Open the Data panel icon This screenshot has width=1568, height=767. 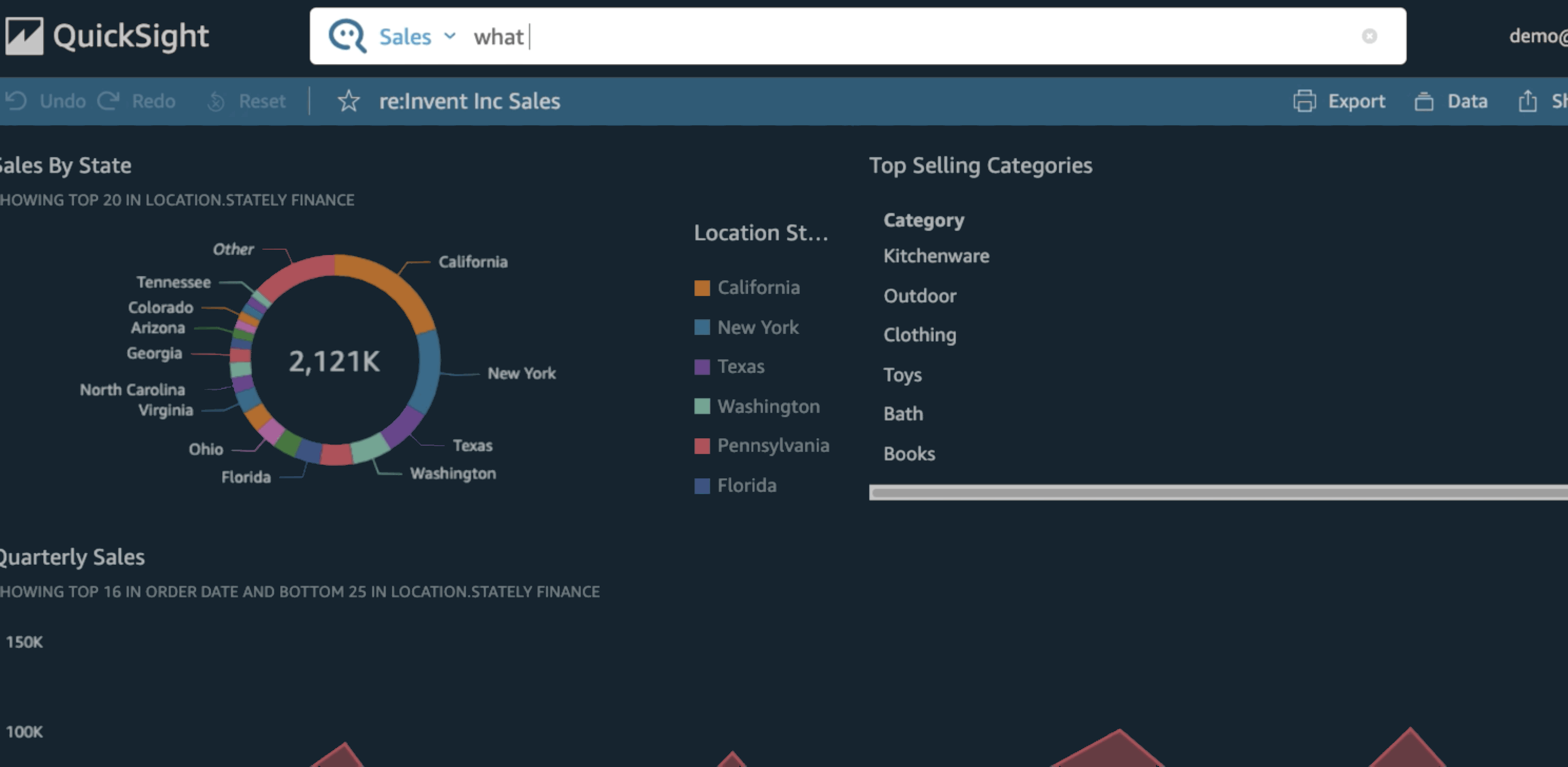point(1424,101)
